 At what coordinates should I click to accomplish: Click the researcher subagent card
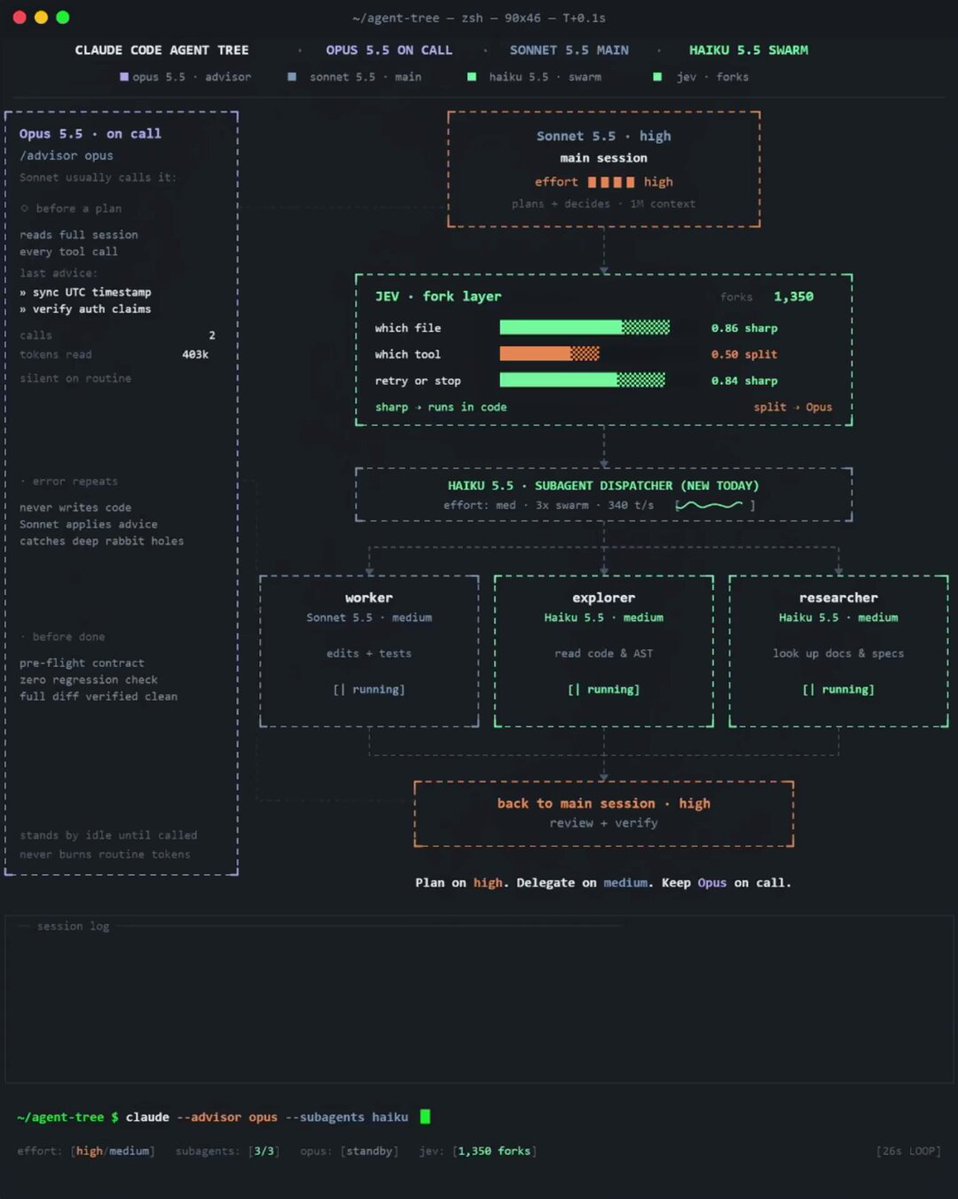click(839, 651)
